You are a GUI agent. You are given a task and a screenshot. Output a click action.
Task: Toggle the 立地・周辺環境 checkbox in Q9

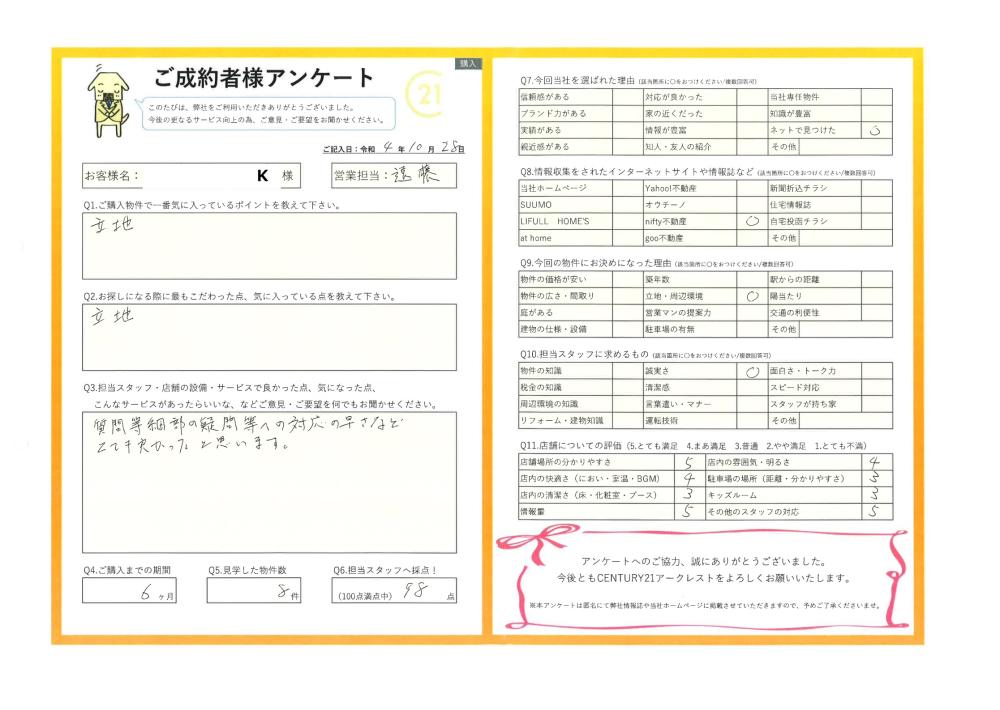pyautogui.click(x=751, y=296)
